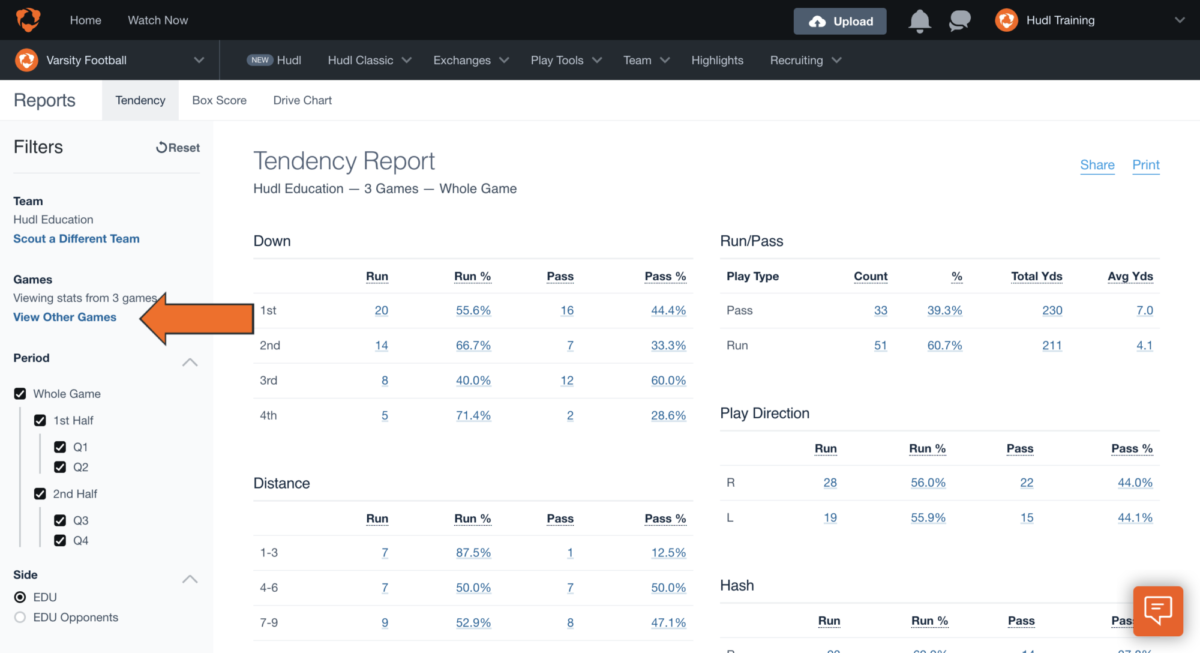Click 4th down run percentage 71.4%

pyautogui.click(x=473, y=416)
